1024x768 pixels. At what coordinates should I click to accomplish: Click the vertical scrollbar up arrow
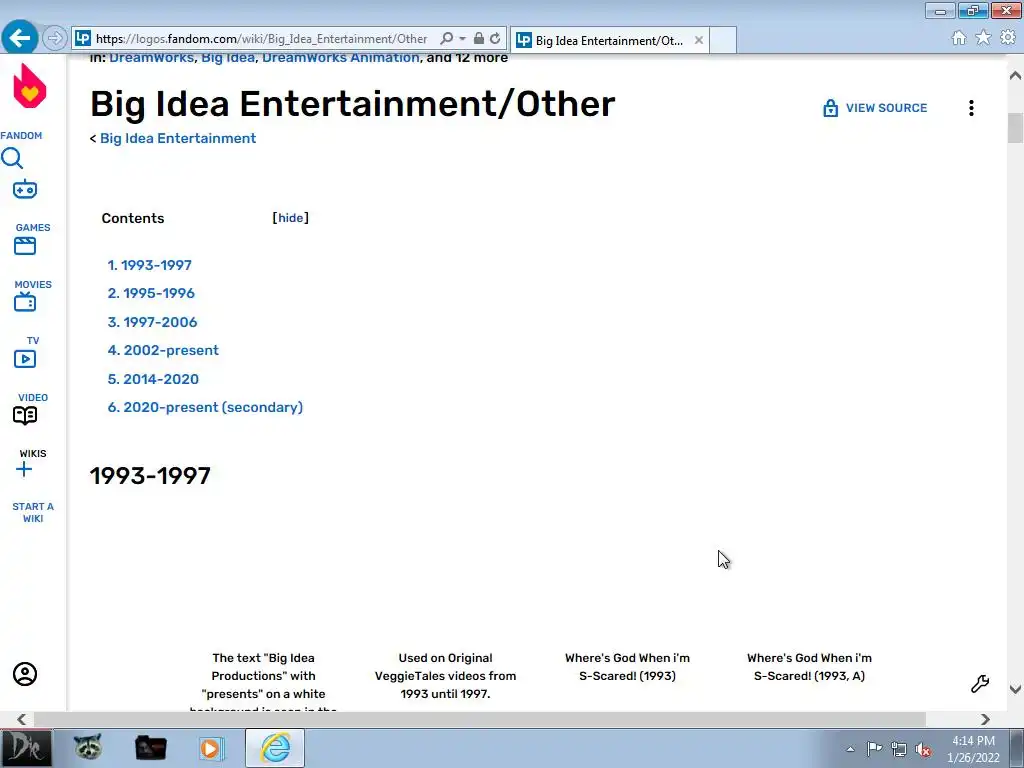[x=1015, y=76]
